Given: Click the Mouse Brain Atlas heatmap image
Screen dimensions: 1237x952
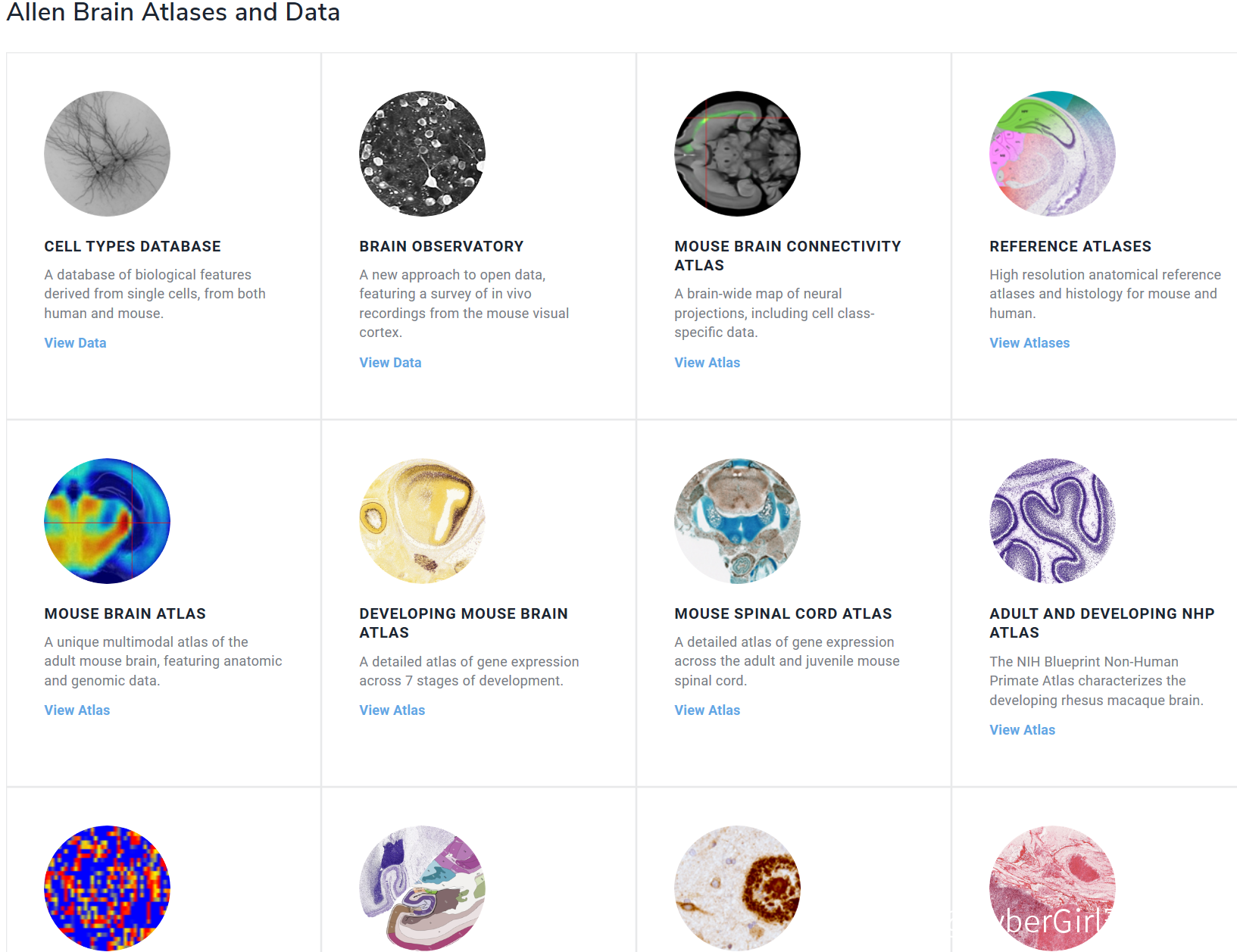Looking at the screenshot, I should [x=107, y=521].
